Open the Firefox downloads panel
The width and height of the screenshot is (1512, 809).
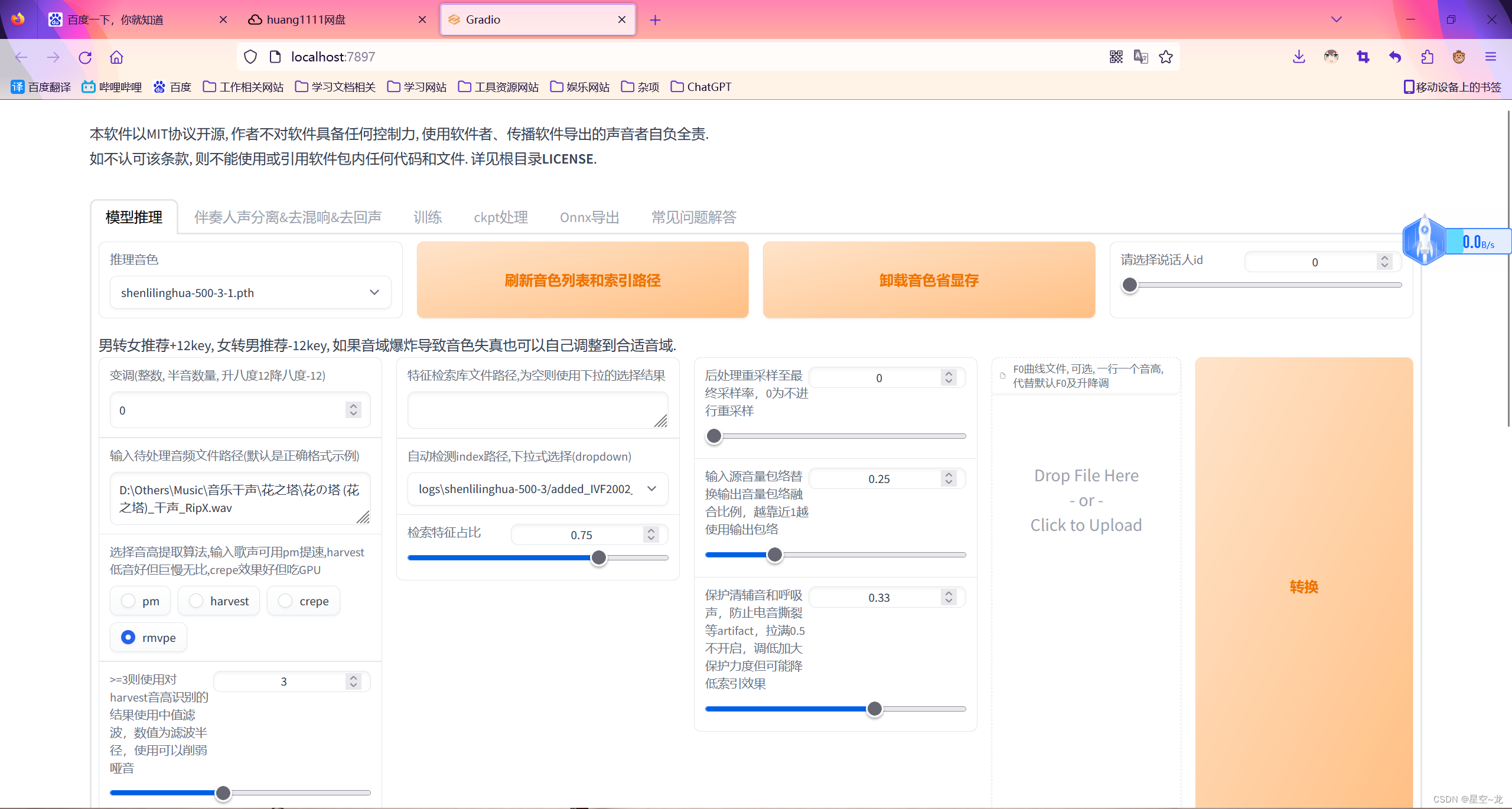[x=1299, y=57]
